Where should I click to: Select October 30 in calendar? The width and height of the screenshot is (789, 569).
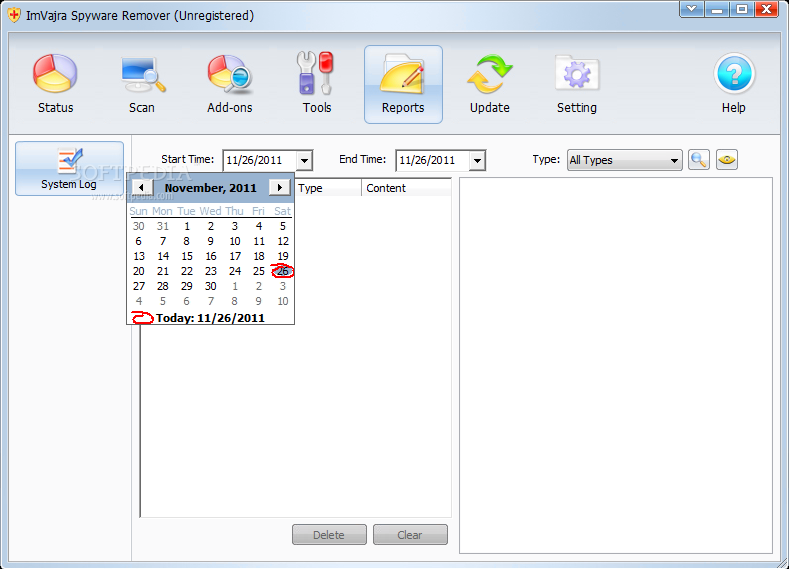(x=138, y=226)
